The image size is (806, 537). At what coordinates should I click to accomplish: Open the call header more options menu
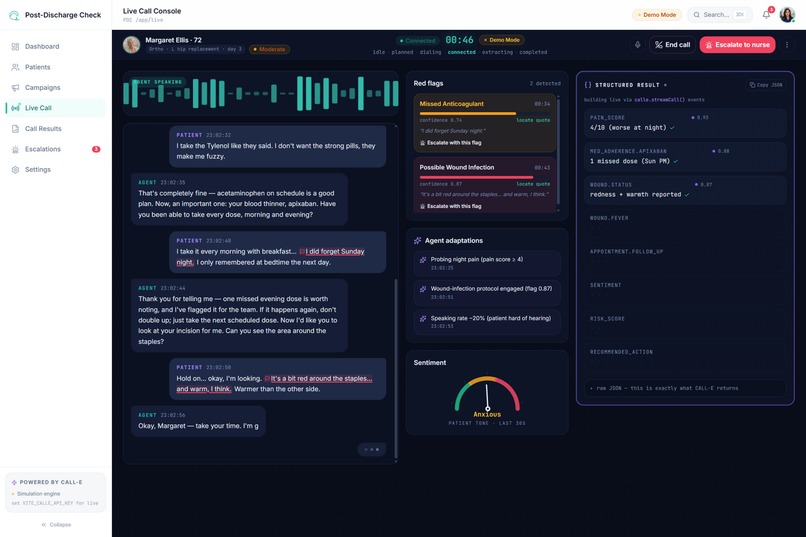click(x=787, y=45)
